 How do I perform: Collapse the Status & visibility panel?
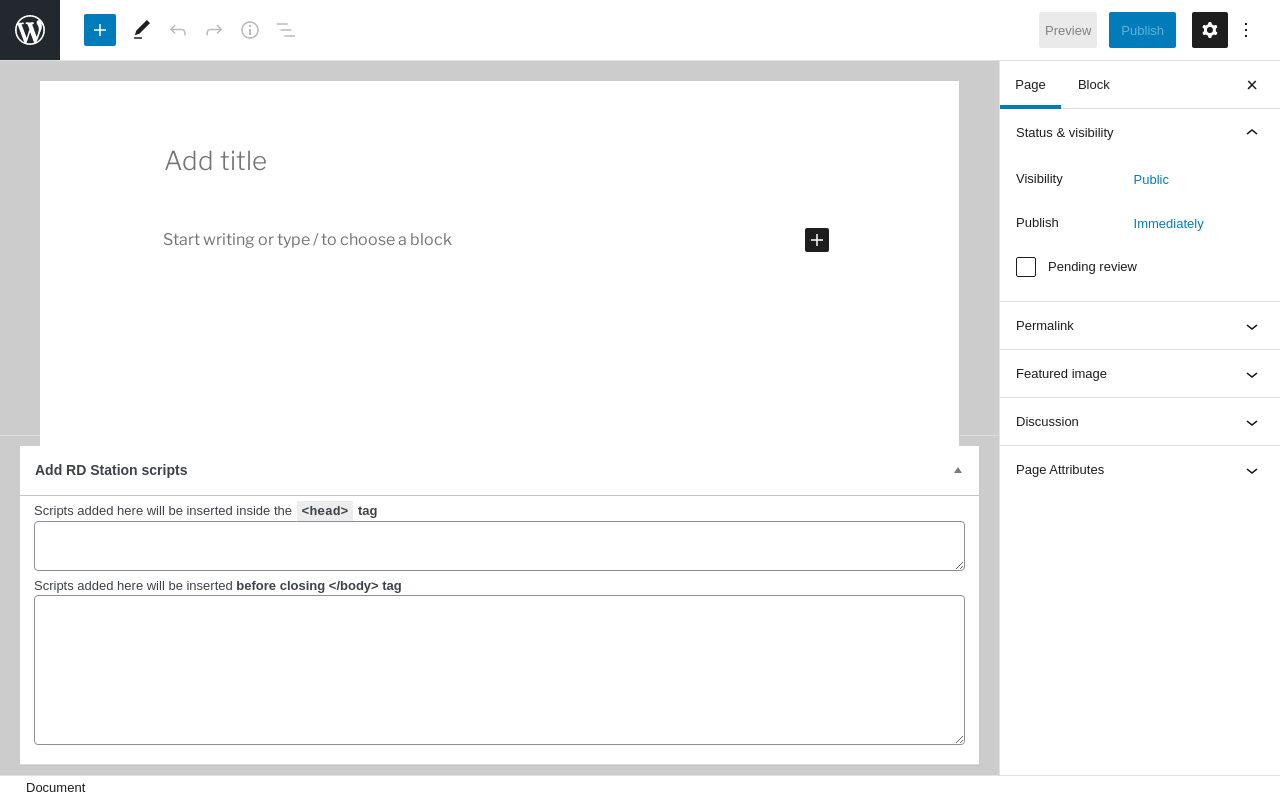pos(1140,133)
